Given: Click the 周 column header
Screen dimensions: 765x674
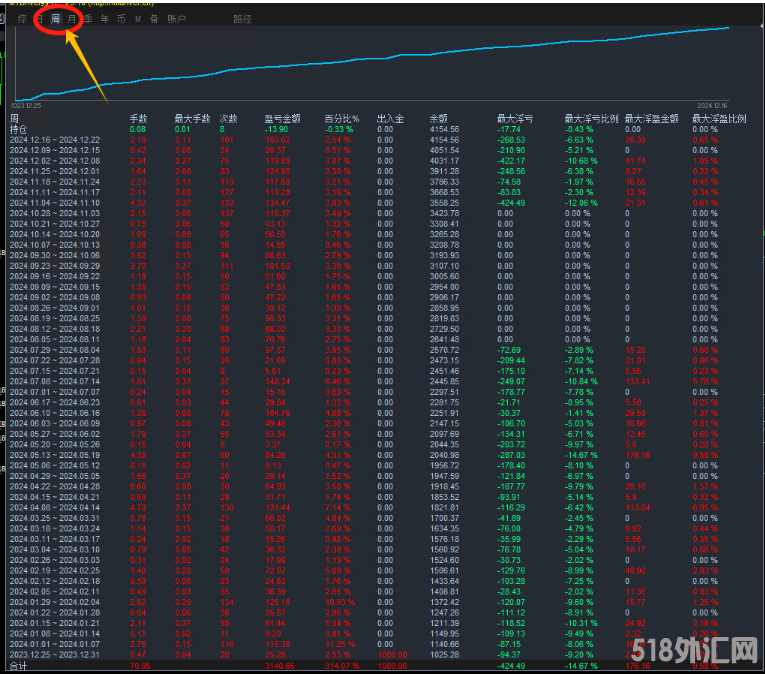Looking at the screenshot, I should pyautogui.click(x=14, y=119).
